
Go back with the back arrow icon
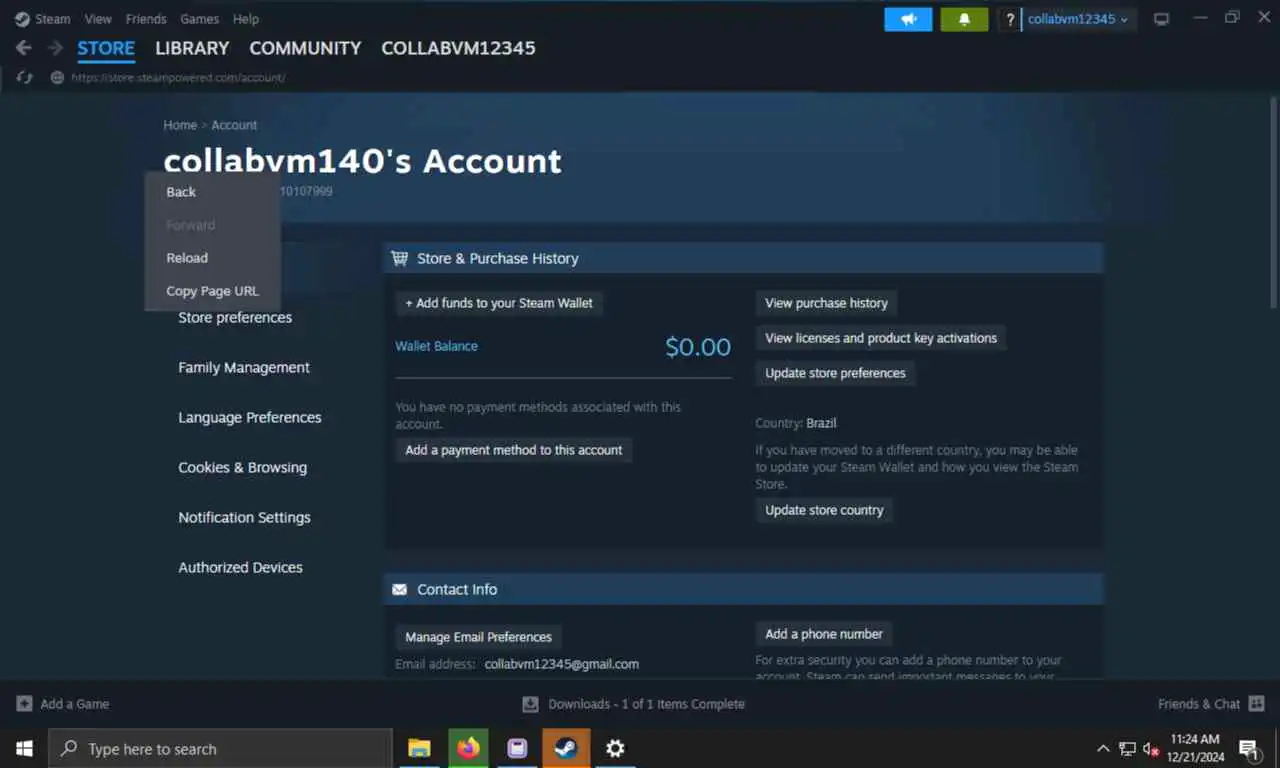point(24,48)
